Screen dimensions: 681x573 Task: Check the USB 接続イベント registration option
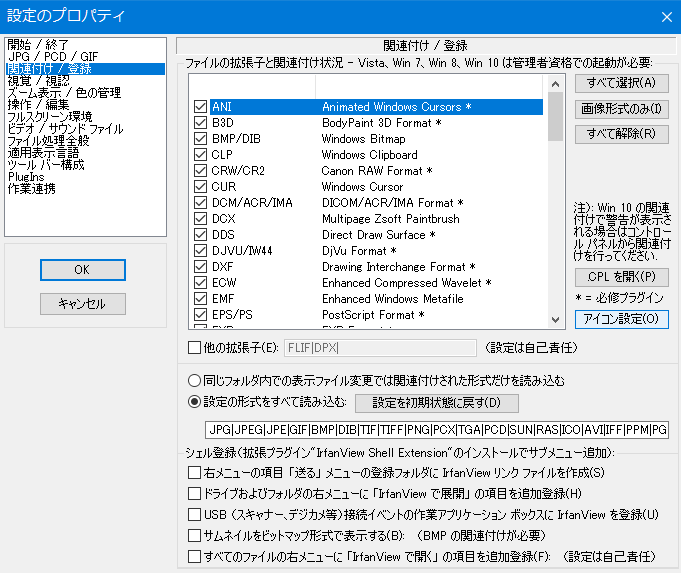[194, 514]
